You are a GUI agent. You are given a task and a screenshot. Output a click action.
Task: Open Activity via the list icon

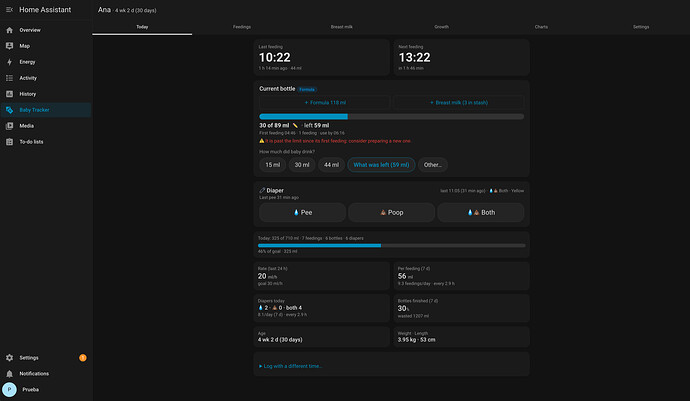(9, 78)
